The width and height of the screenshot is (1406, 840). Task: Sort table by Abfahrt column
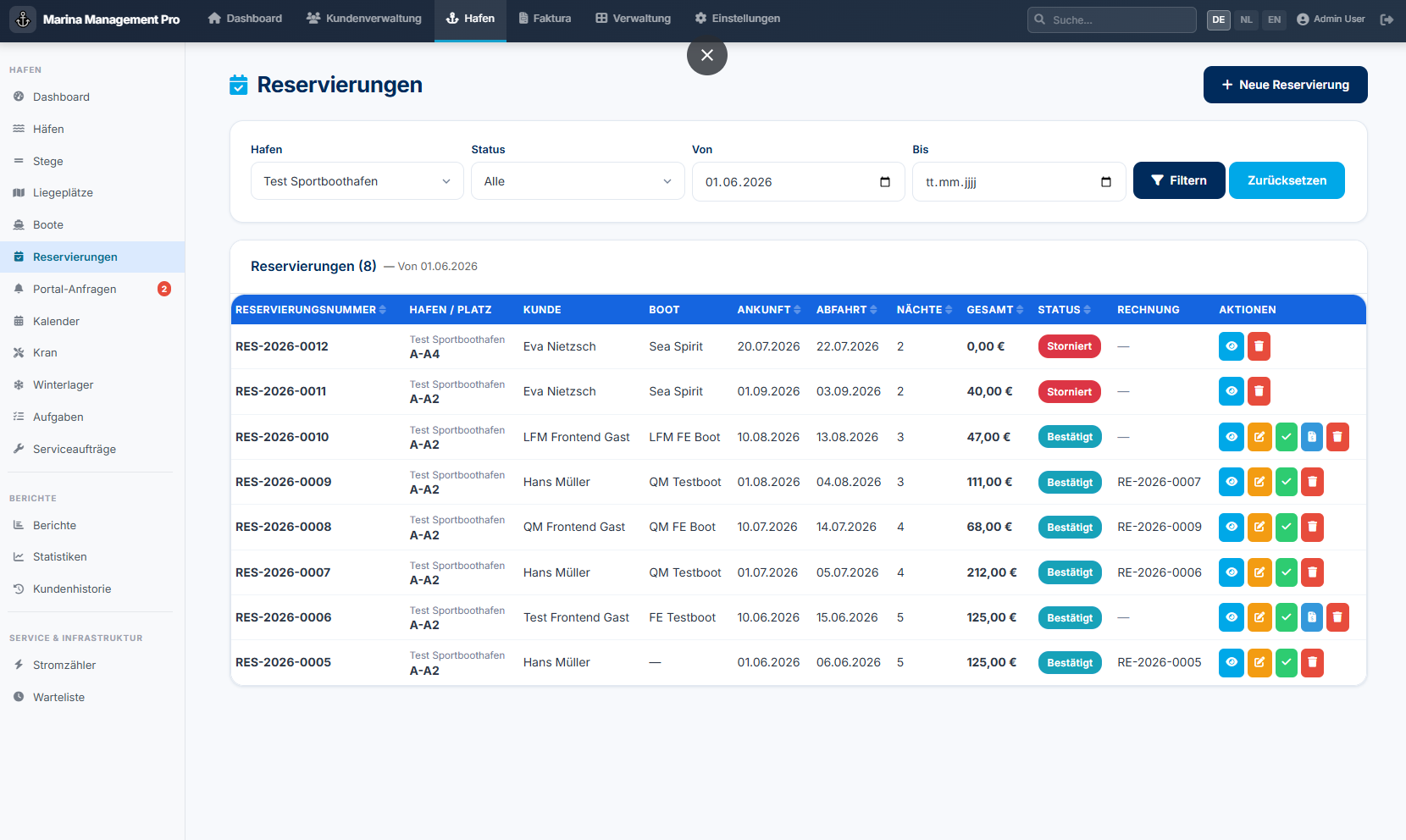coord(847,310)
